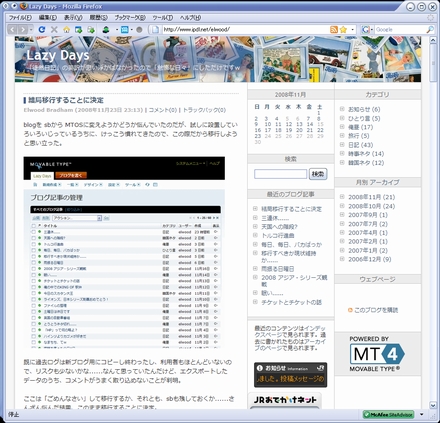The image size is (440, 423).
Task: Select calendar date 10 in the sidebar calendar
Action: click(268, 124)
